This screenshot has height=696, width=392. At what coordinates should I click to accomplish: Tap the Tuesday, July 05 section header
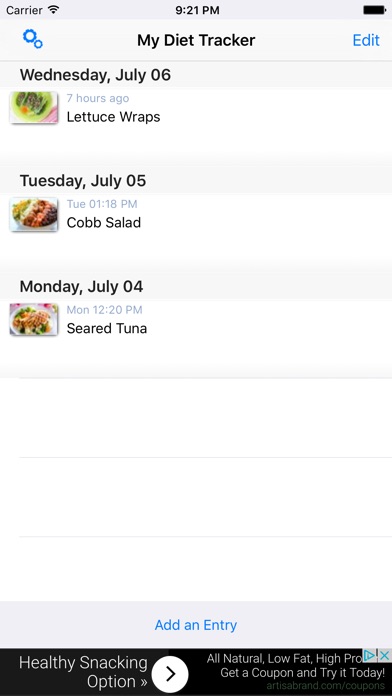pos(196,181)
